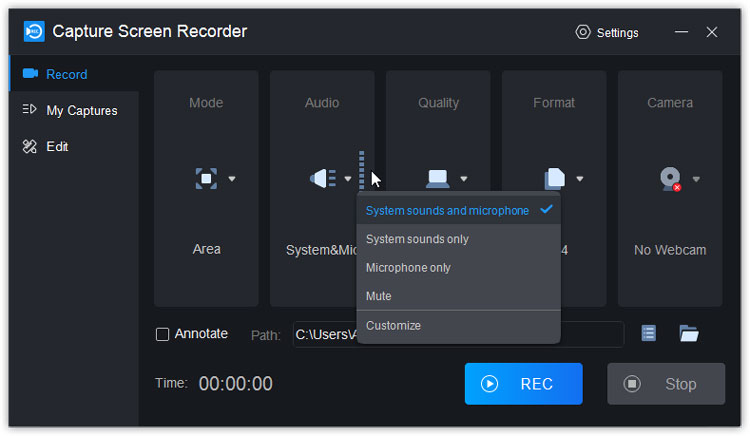Start recording with the REC button
This screenshot has height=436, width=750.
[x=524, y=384]
